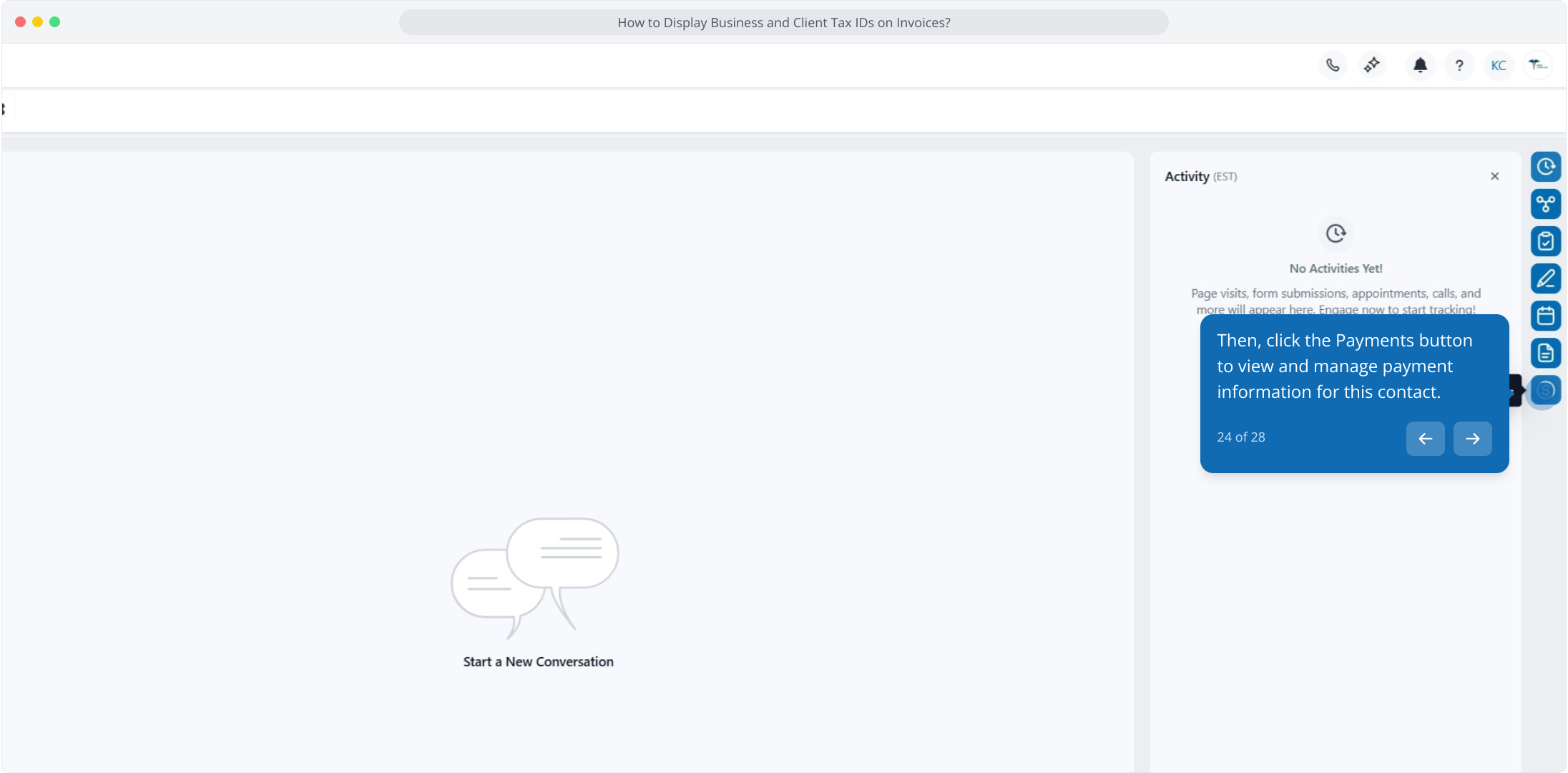Open the KC user profile avatar
1568x773 pixels.
(1499, 65)
